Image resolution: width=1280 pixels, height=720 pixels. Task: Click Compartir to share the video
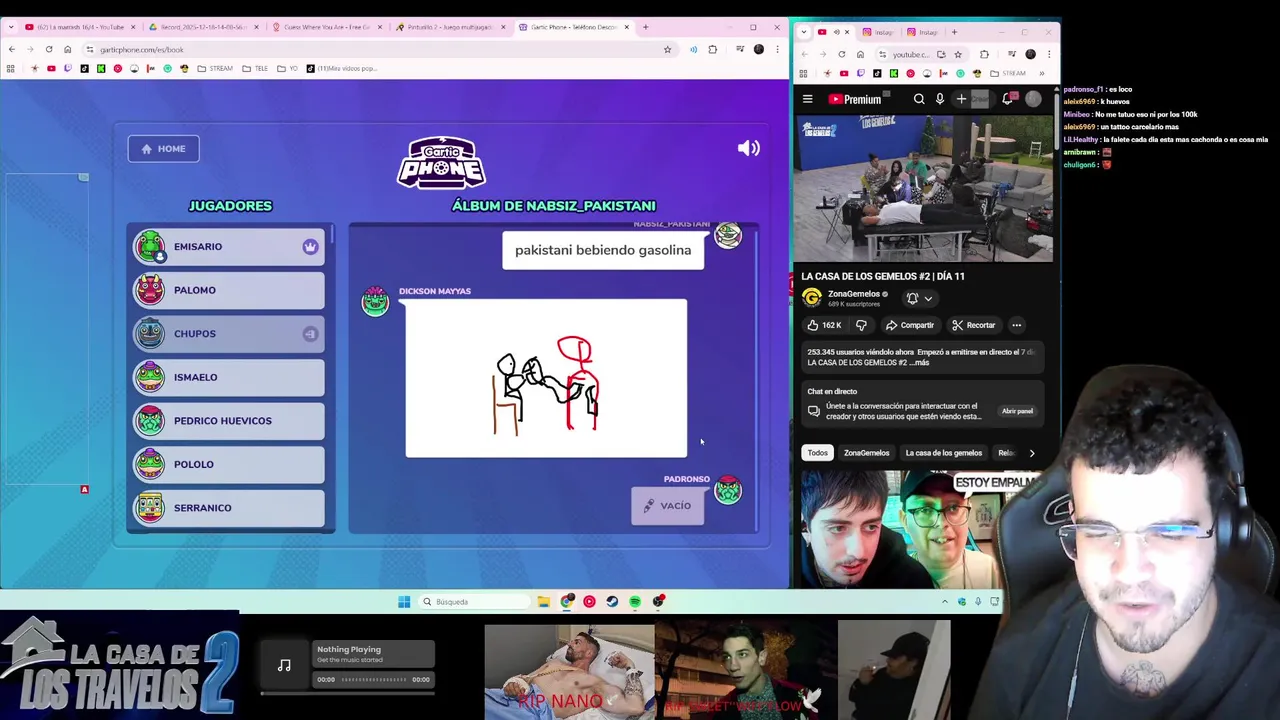909,325
